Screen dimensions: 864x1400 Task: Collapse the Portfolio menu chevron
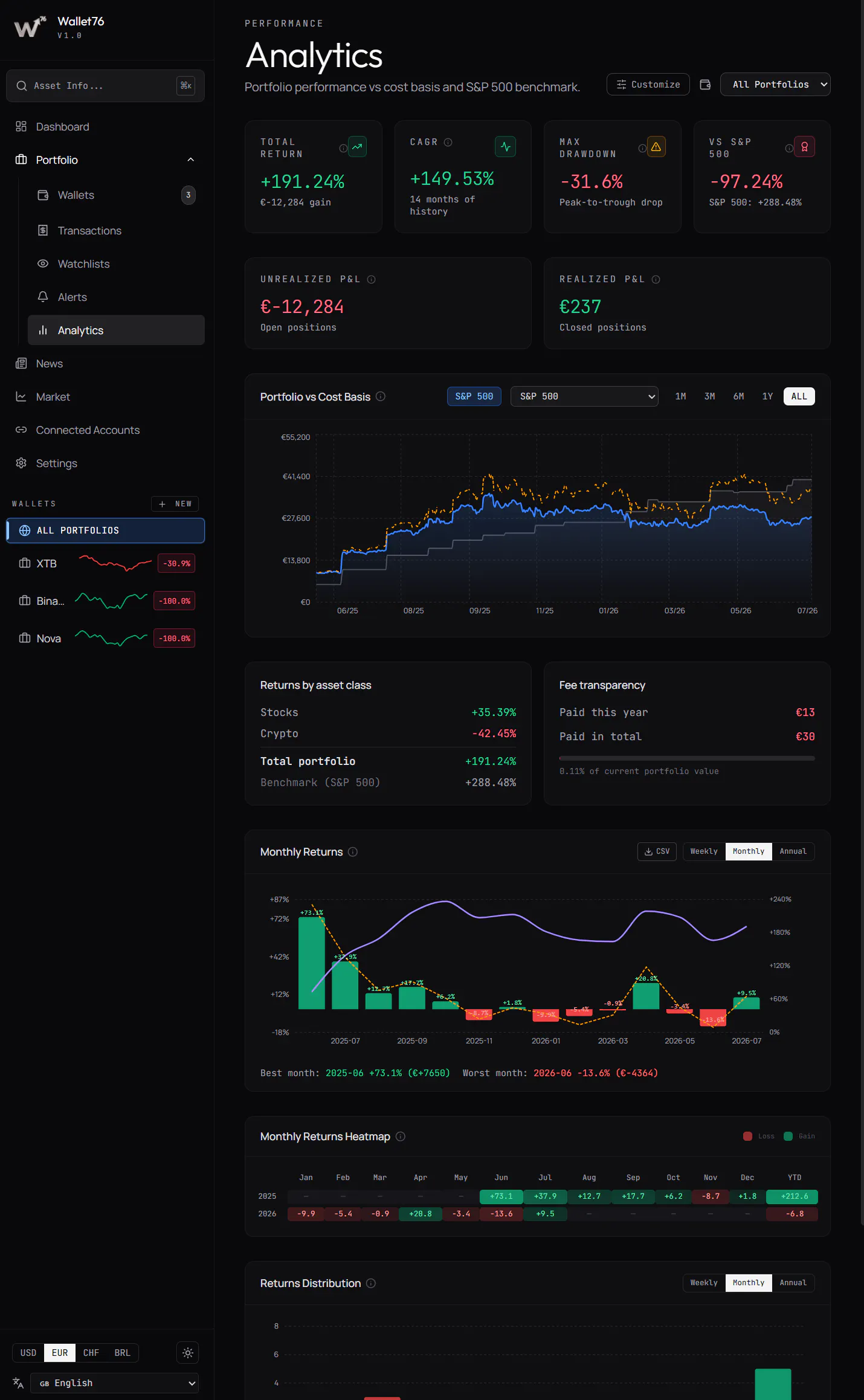191,160
